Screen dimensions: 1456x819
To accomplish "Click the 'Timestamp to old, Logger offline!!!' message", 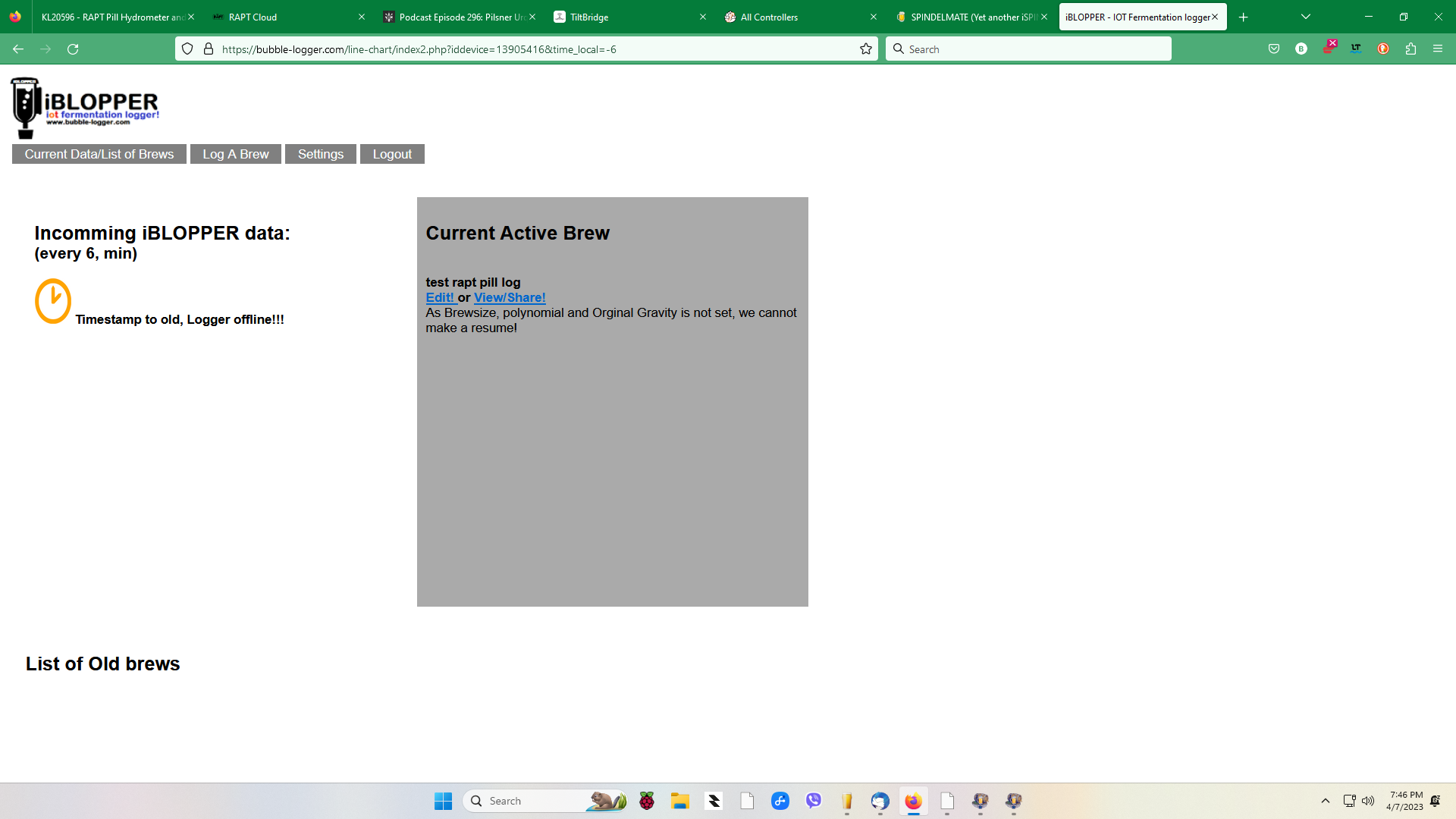I will (180, 319).
